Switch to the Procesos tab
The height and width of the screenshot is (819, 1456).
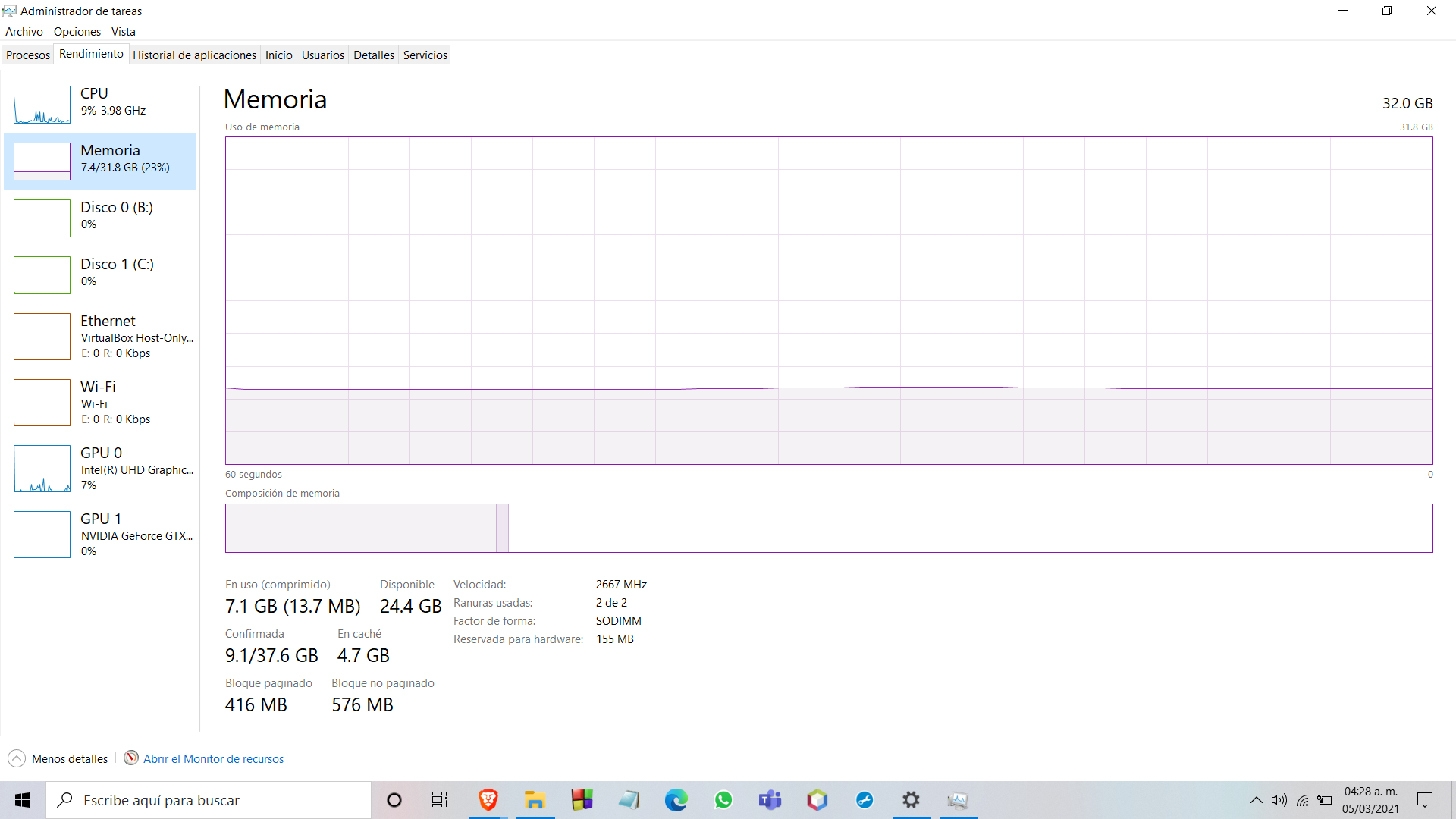[x=27, y=55]
